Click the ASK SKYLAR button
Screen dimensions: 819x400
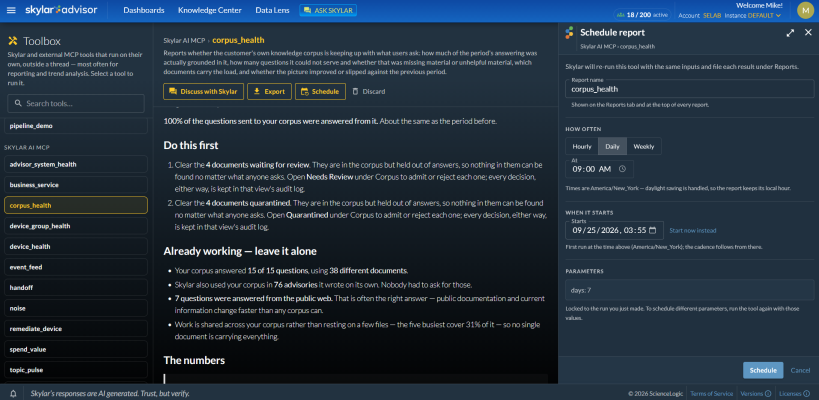tap(328, 10)
